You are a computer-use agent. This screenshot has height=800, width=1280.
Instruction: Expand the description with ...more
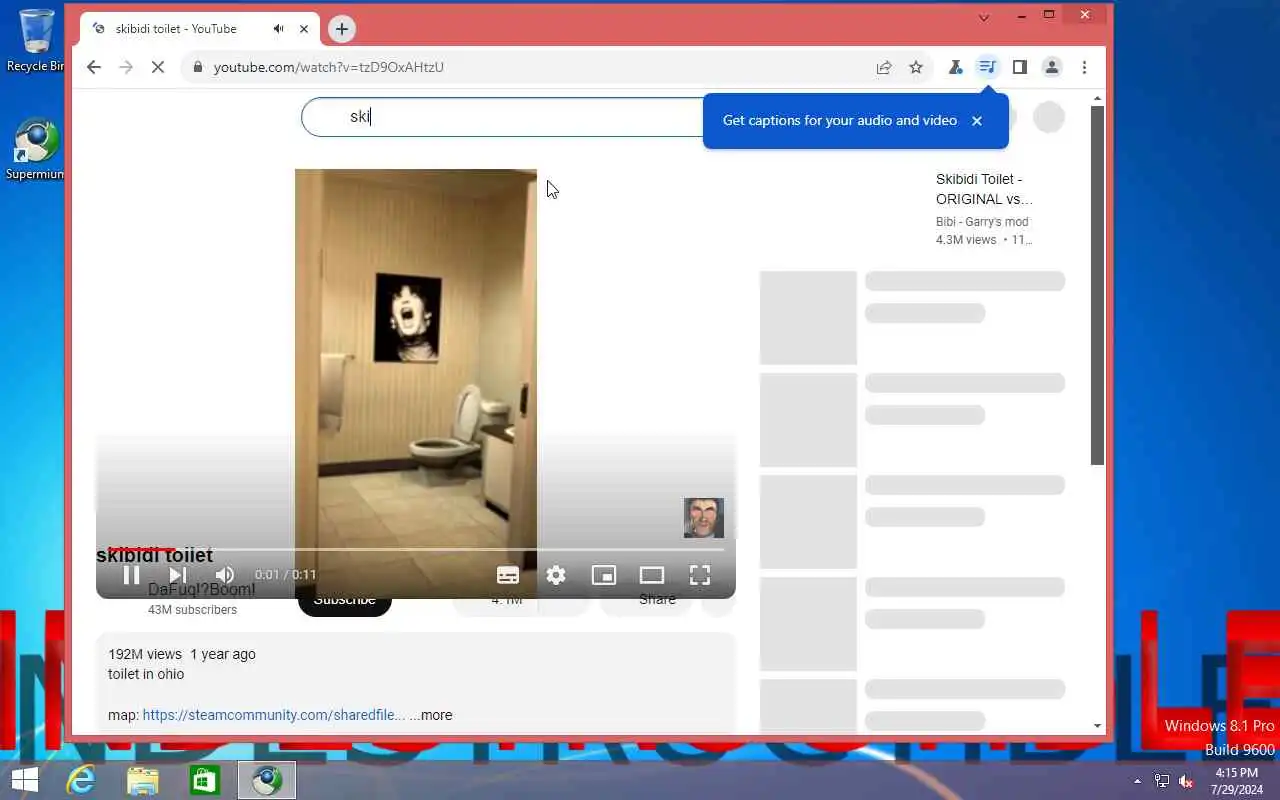point(431,715)
